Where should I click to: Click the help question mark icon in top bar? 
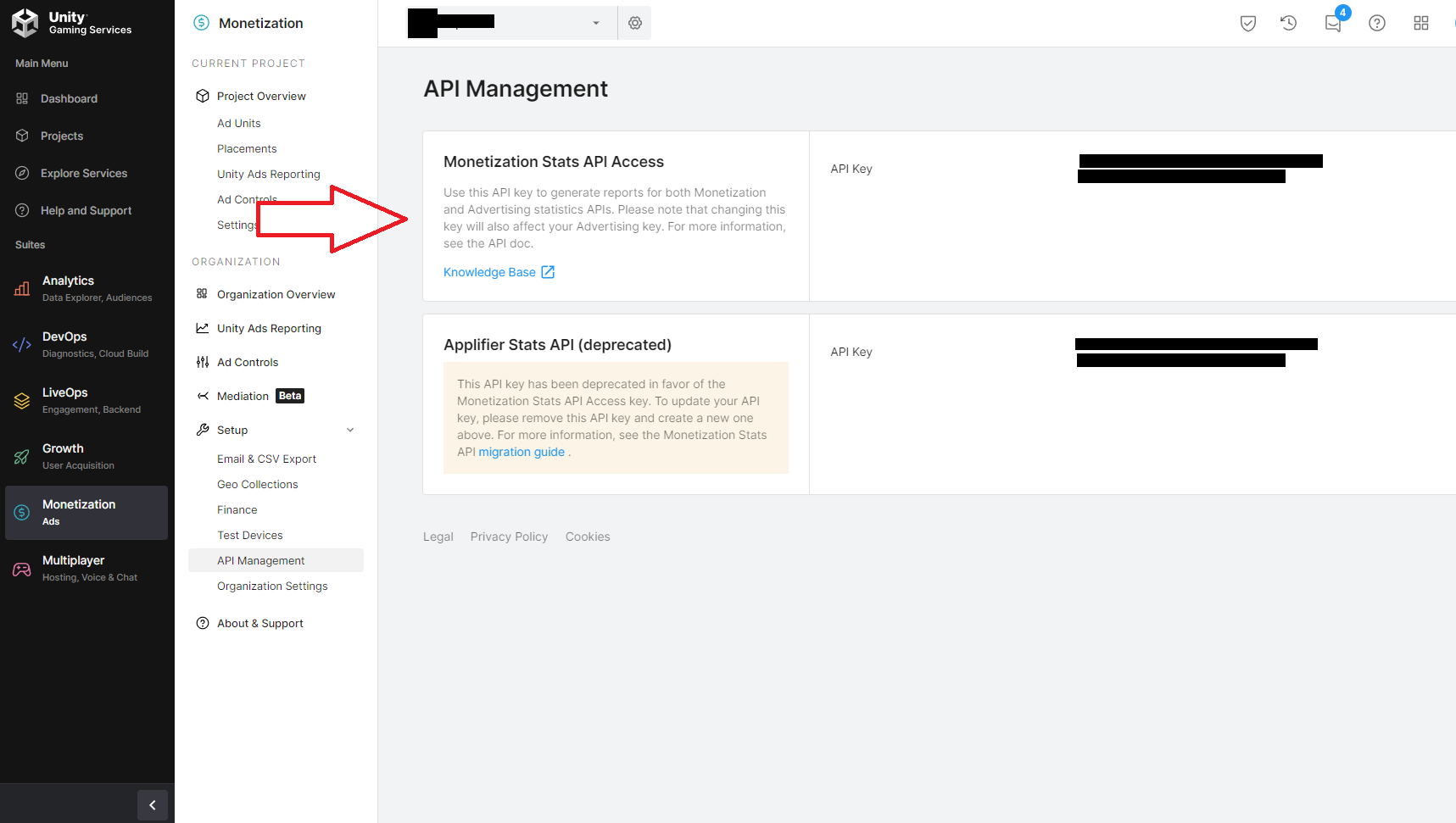pos(1377,23)
